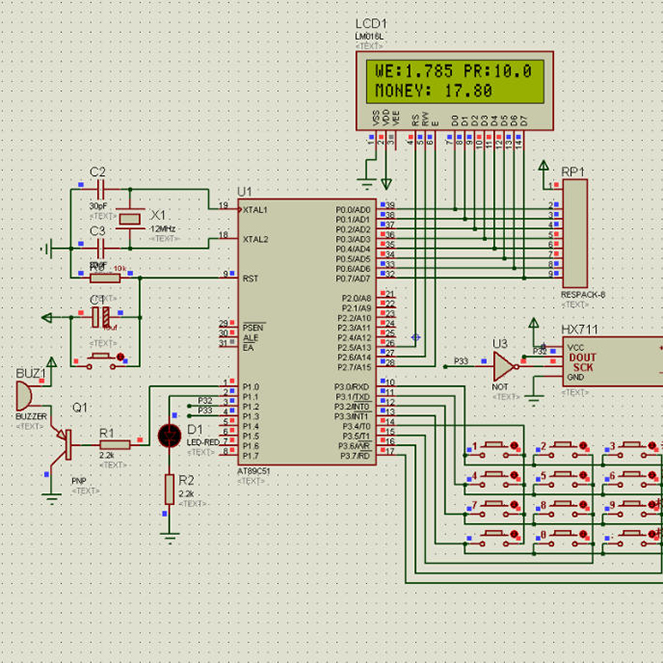Click the AT89C51 part name
Viewport: 663px width, 663px height.
coord(253,471)
